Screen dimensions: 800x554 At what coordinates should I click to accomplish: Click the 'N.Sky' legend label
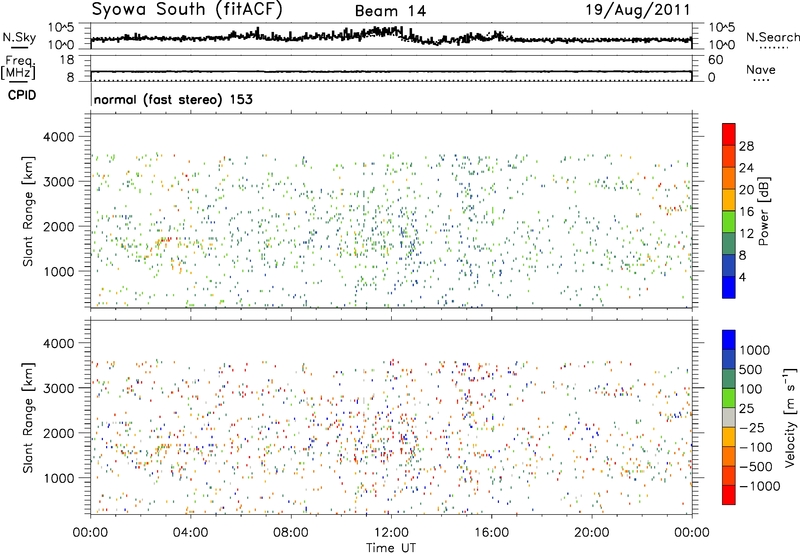click(x=19, y=37)
